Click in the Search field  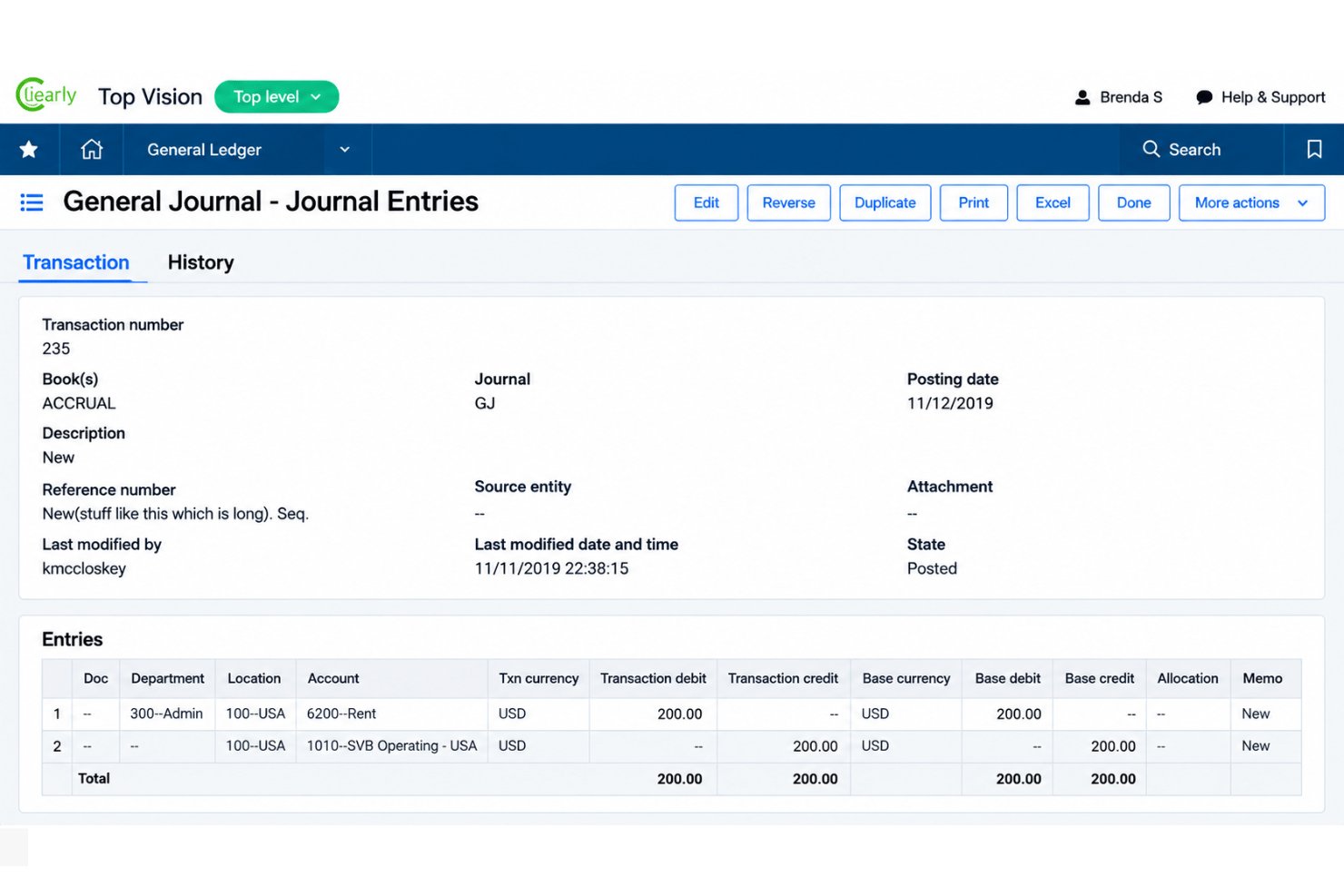pos(1201,149)
